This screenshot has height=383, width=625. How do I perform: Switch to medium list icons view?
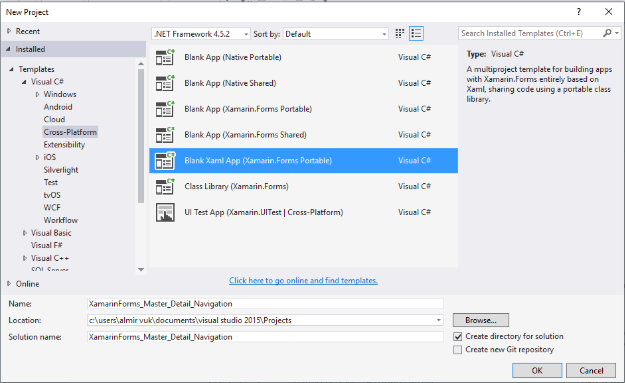416,33
